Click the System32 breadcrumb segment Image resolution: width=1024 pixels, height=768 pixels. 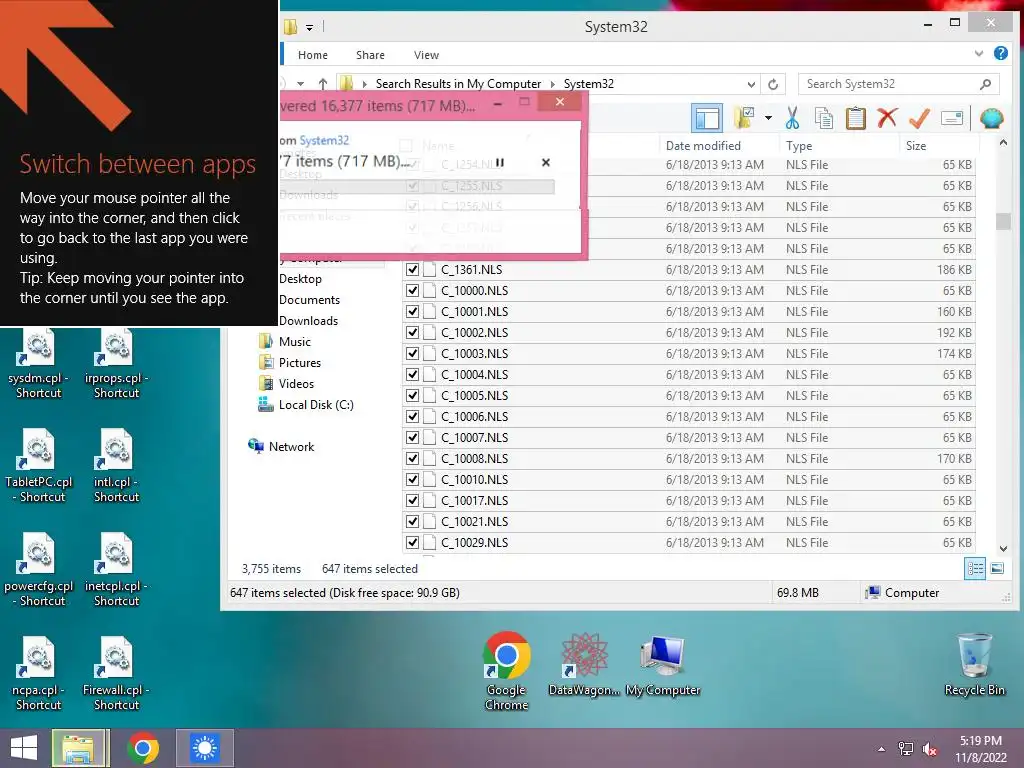(x=588, y=84)
